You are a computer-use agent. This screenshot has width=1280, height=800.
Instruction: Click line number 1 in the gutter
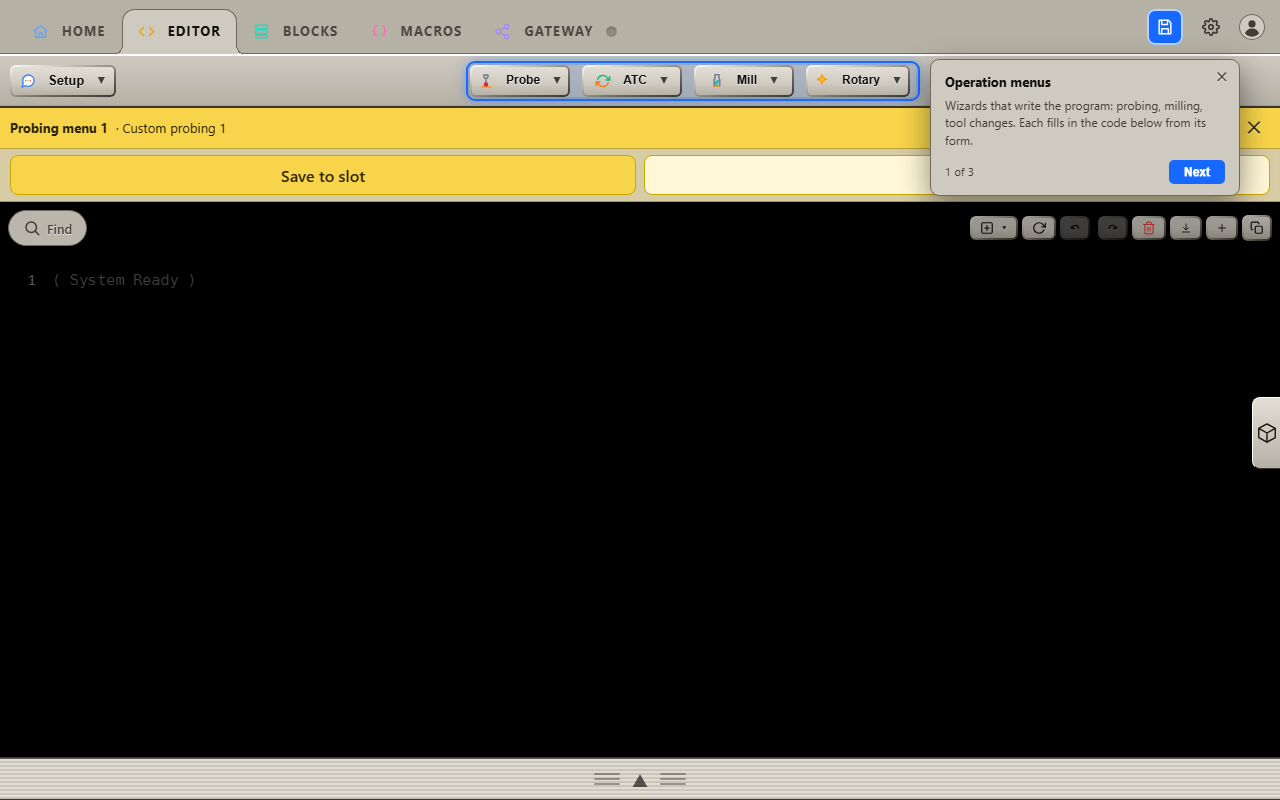click(32, 280)
